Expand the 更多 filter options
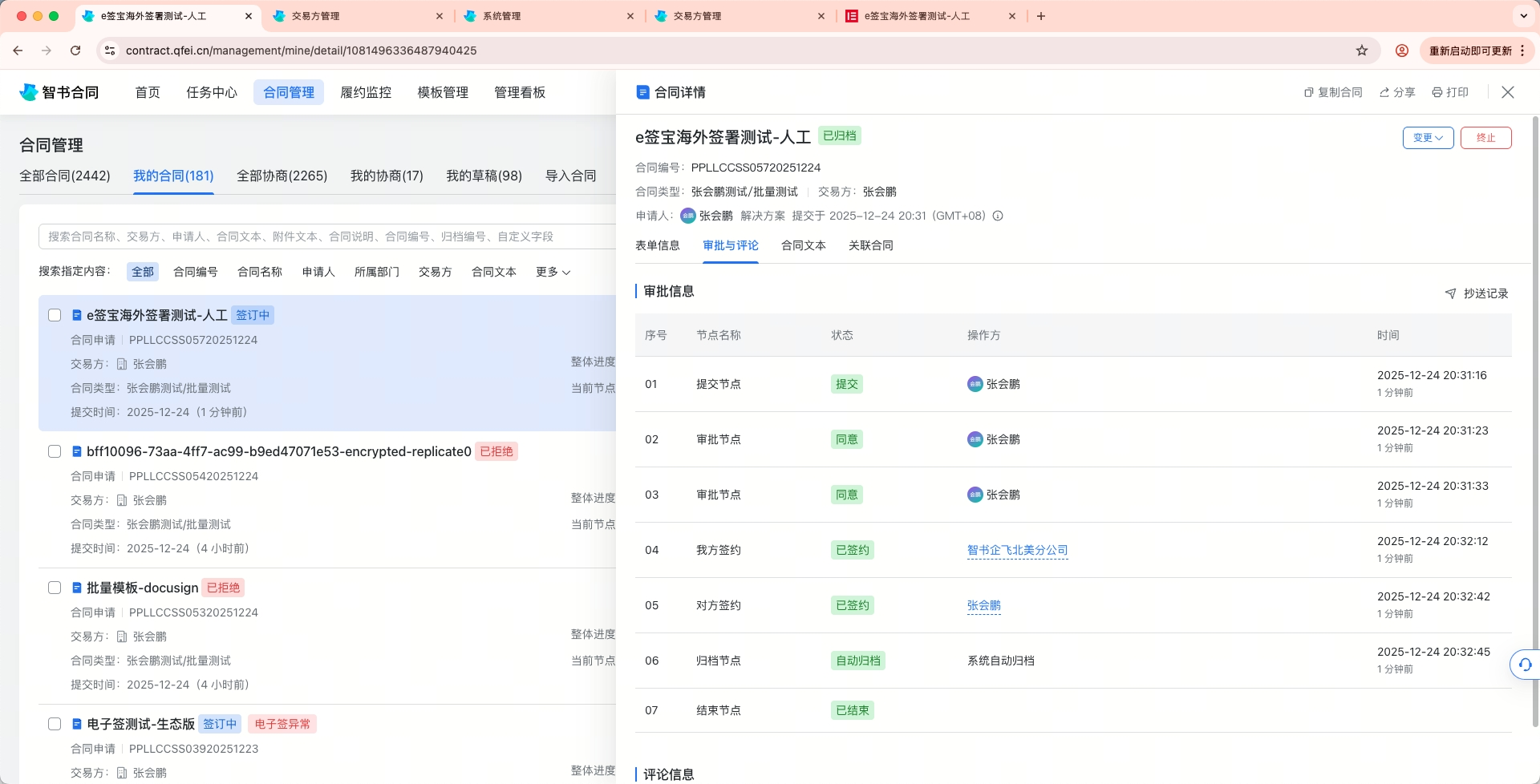This screenshot has width=1540, height=784. point(553,272)
